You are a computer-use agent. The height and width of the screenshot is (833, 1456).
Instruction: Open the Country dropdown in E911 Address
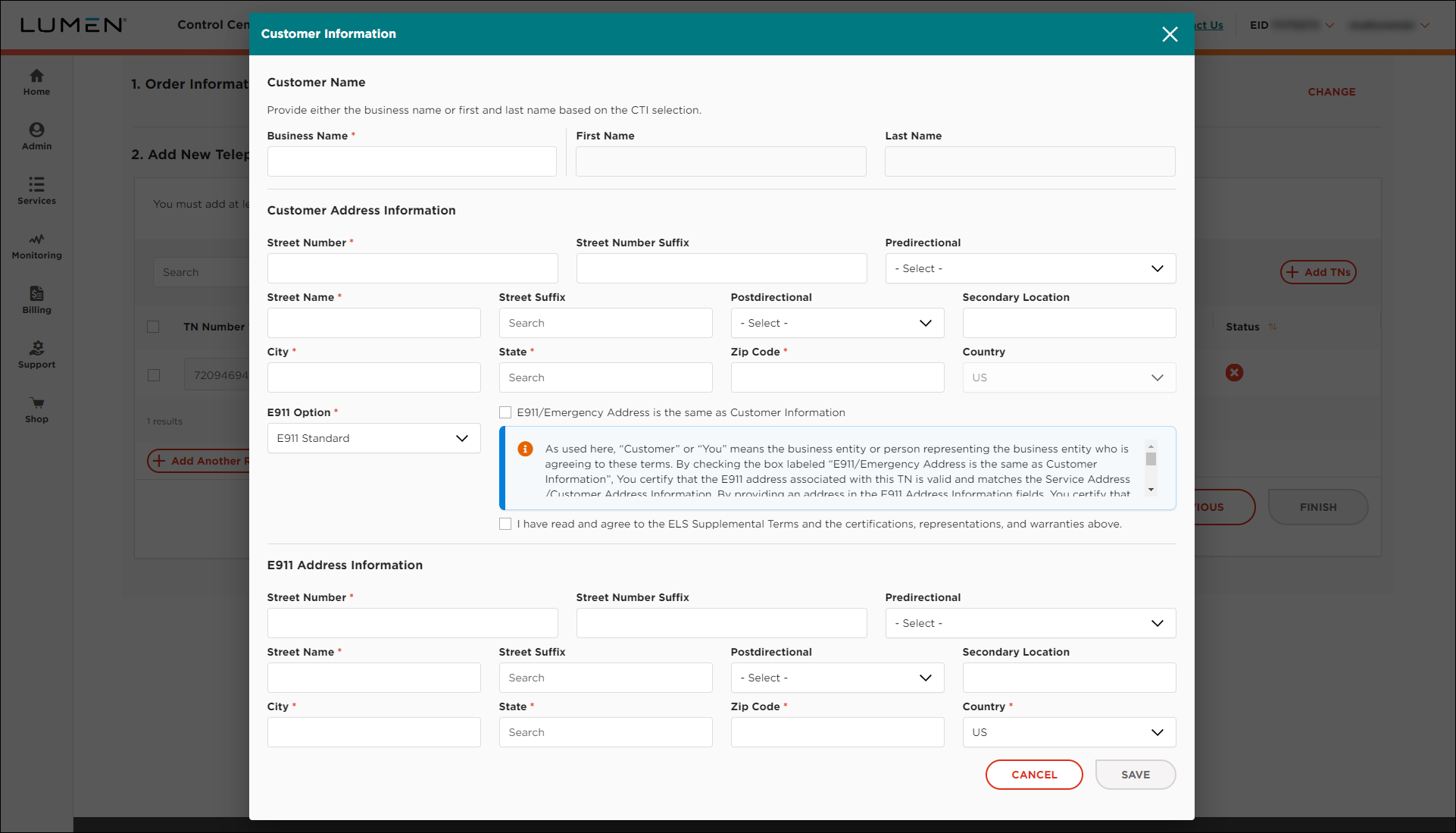(x=1068, y=732)
